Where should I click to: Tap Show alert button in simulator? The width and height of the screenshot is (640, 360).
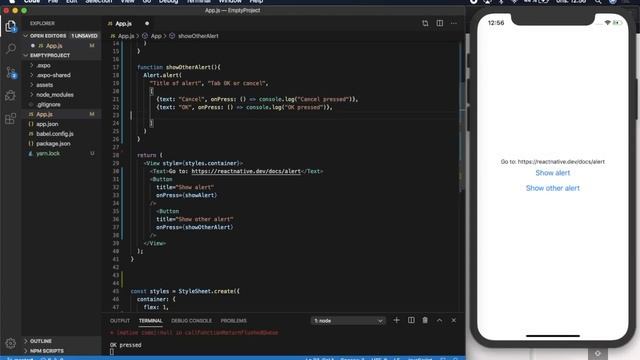[x=553, y=173]
